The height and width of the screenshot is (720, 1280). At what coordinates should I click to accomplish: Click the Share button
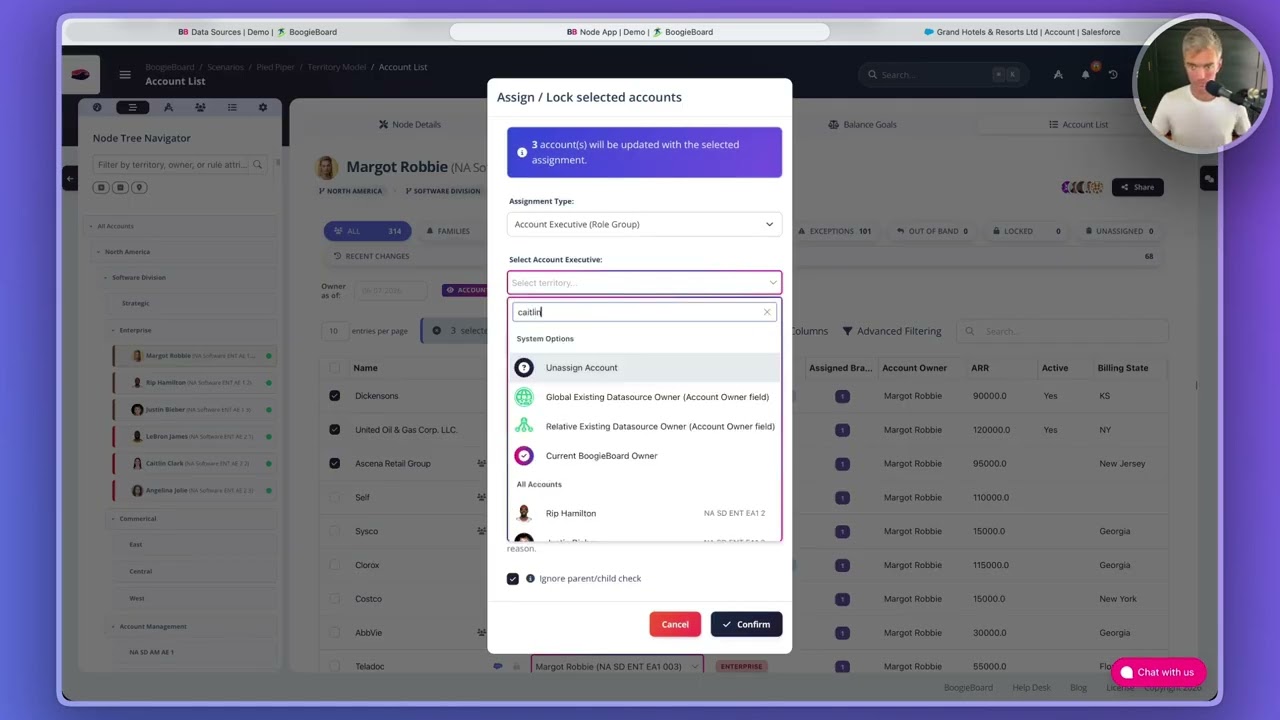click(x=1137, y=187)
